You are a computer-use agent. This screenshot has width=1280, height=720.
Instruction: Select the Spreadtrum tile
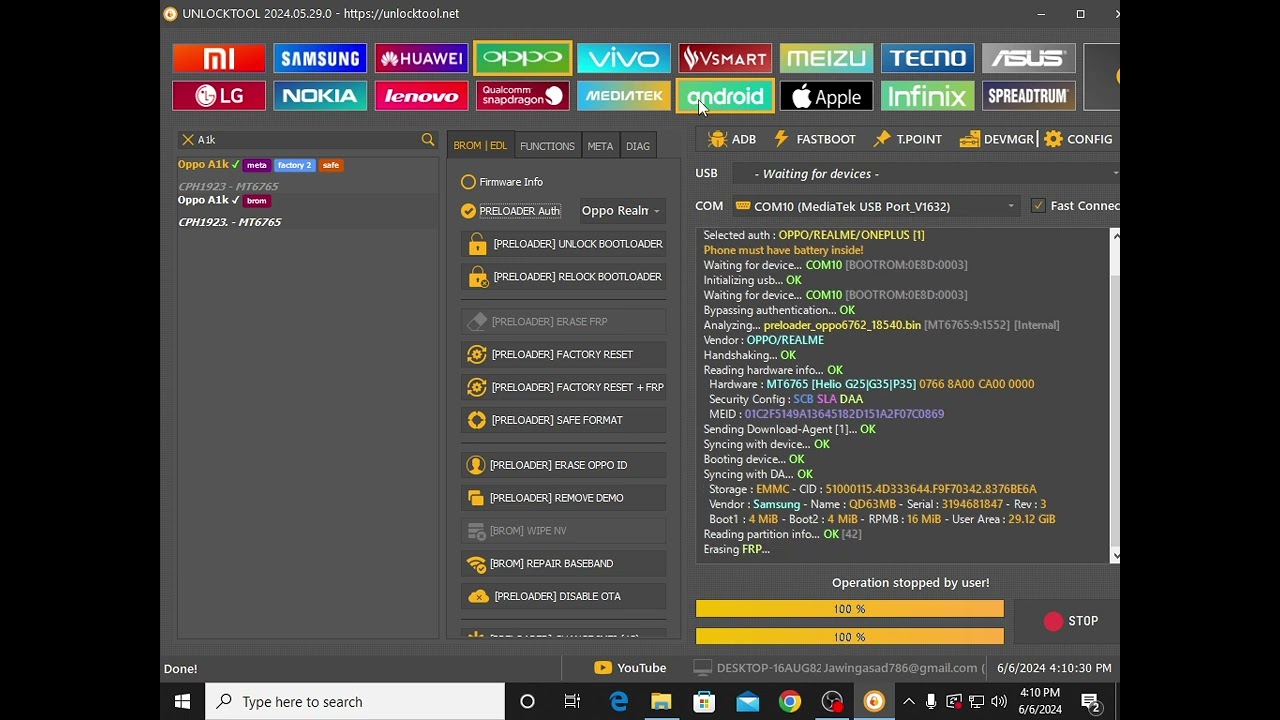(1028, 96)
